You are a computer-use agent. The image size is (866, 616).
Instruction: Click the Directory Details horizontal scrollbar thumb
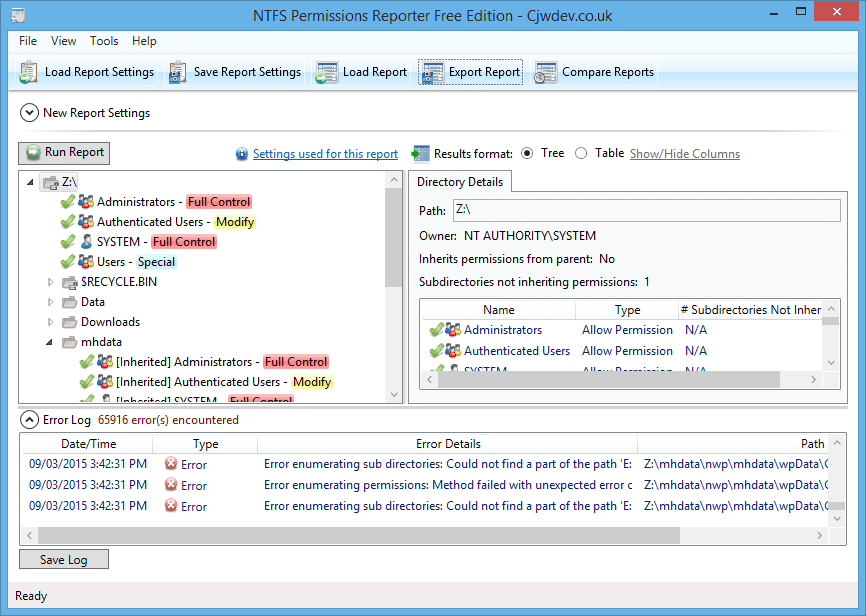[609, 380]
